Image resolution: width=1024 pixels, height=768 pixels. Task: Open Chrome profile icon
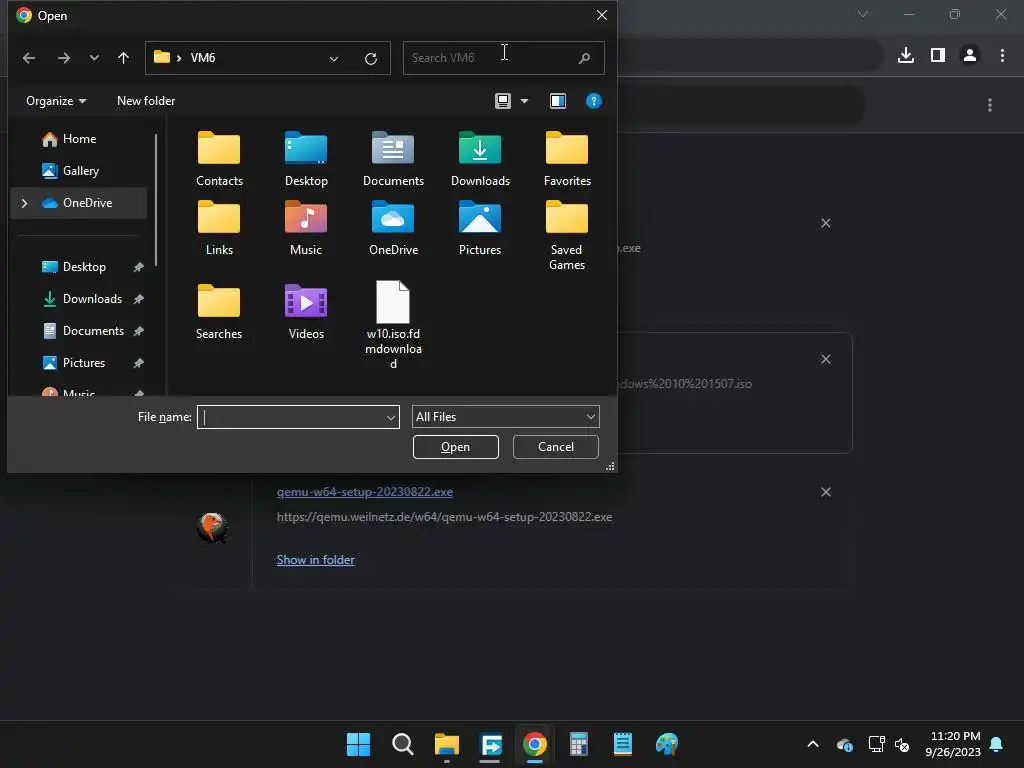[970, 56]
